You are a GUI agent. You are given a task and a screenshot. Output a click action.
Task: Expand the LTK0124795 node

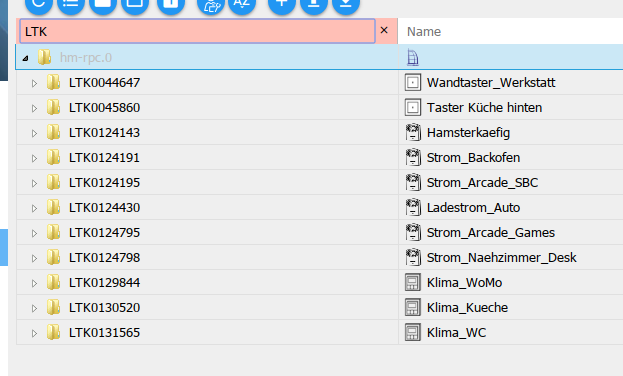click(34, 233)
